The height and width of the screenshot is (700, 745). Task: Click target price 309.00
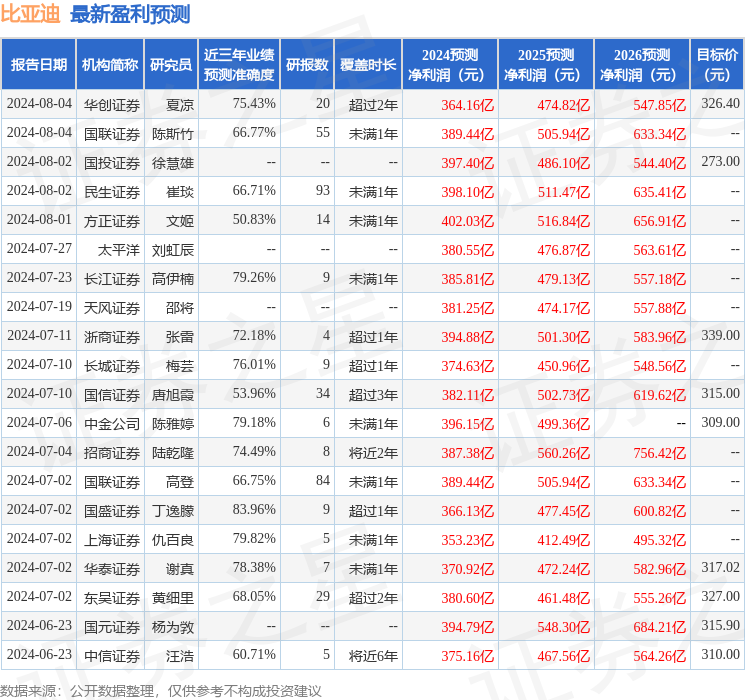[x=720, y=422]
